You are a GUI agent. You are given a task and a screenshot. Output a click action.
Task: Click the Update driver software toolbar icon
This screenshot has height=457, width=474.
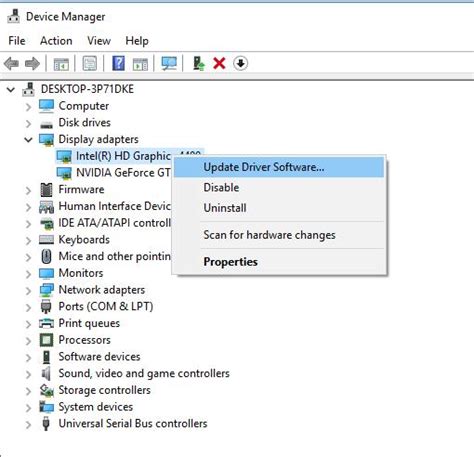tap(199, 63)
